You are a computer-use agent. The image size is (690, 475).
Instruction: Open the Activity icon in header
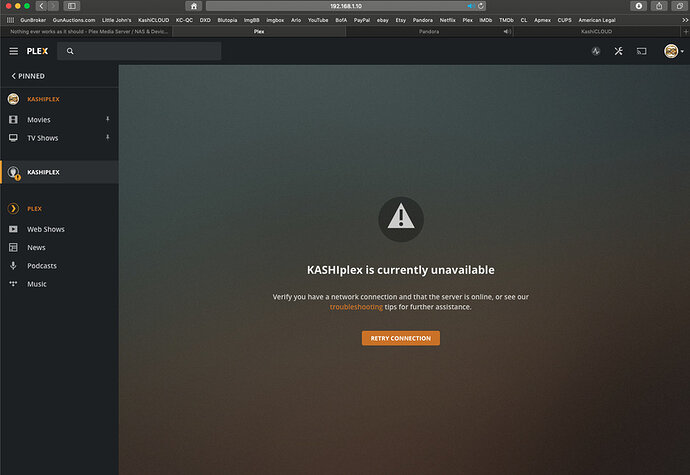(x=596, y=51)
